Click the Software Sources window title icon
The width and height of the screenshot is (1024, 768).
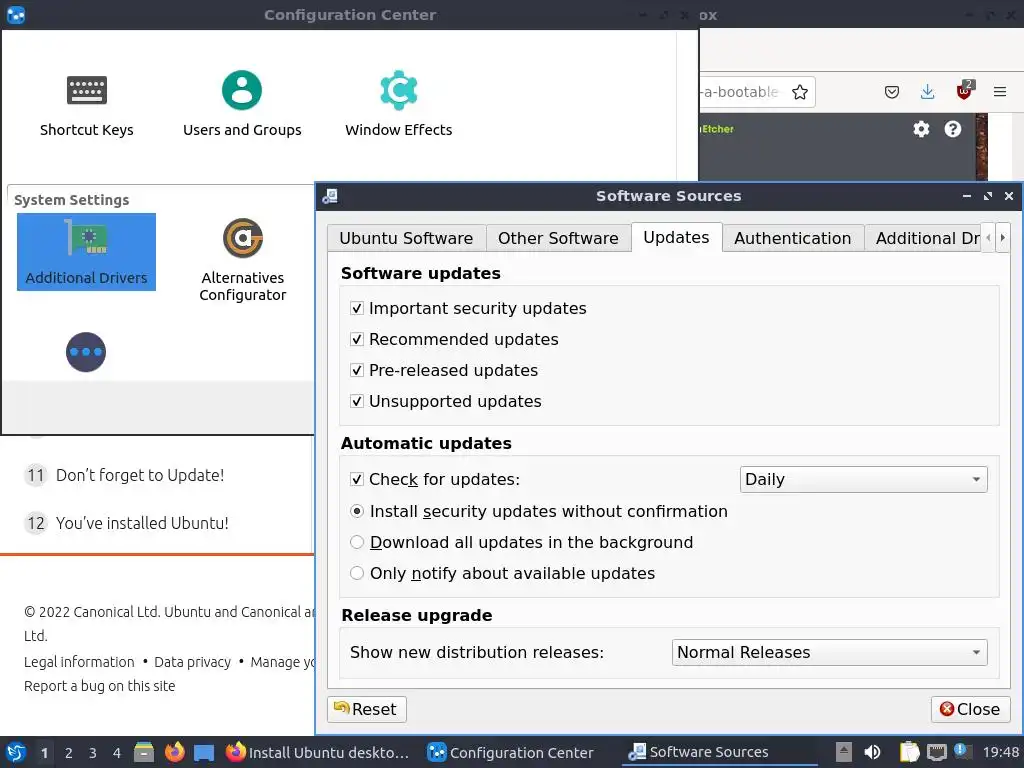[x=330, y=196]
